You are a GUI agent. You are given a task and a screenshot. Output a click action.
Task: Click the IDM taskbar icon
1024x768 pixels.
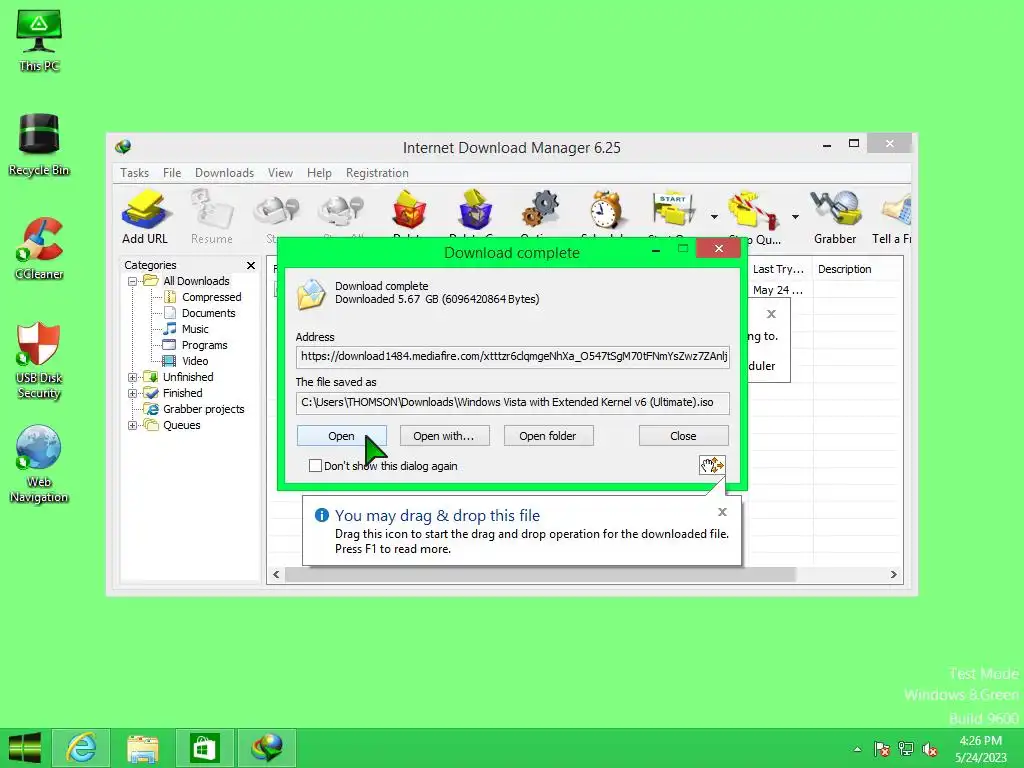[266, 748]
